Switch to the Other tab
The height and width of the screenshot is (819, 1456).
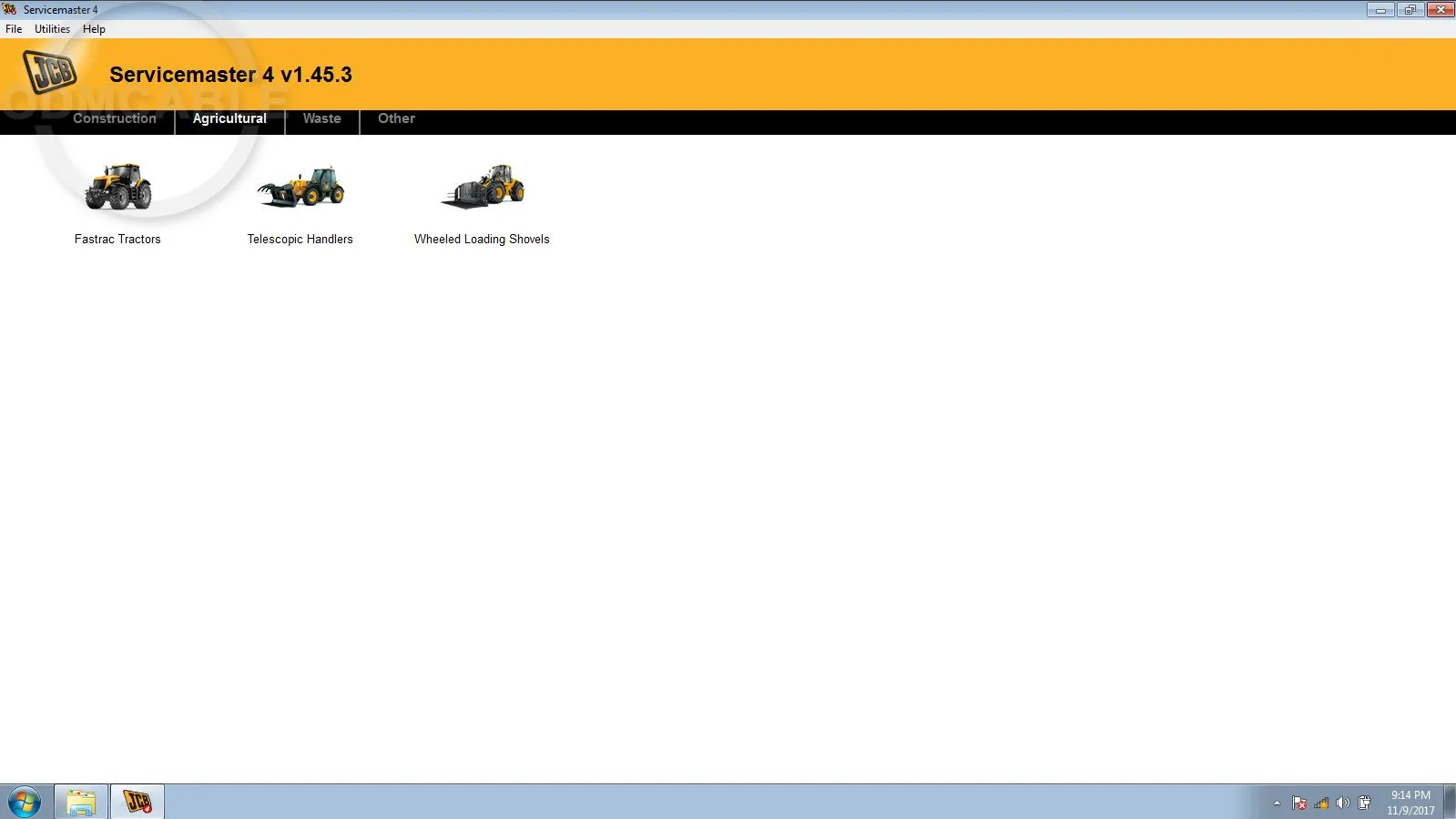tap(397, 118)
